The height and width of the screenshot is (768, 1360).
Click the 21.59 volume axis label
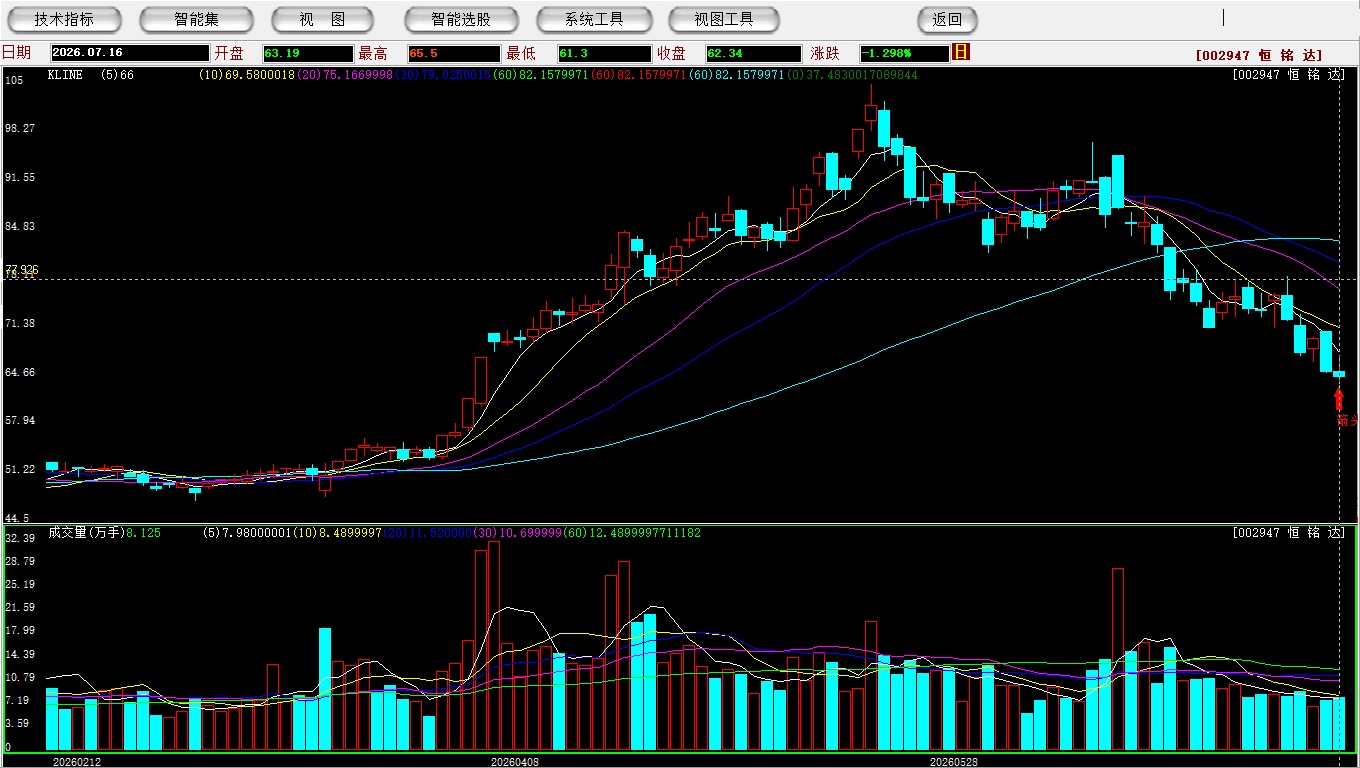[20, 607]
